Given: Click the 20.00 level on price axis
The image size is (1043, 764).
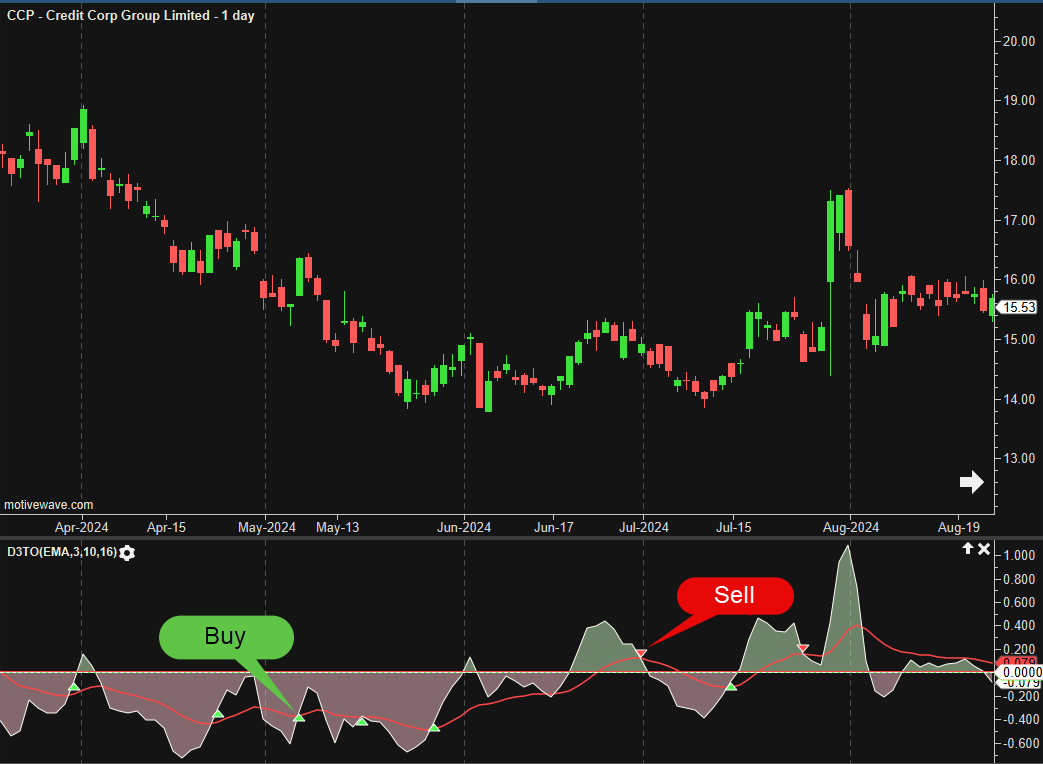Looking at the screenshot, I should tap(1019, 41).
